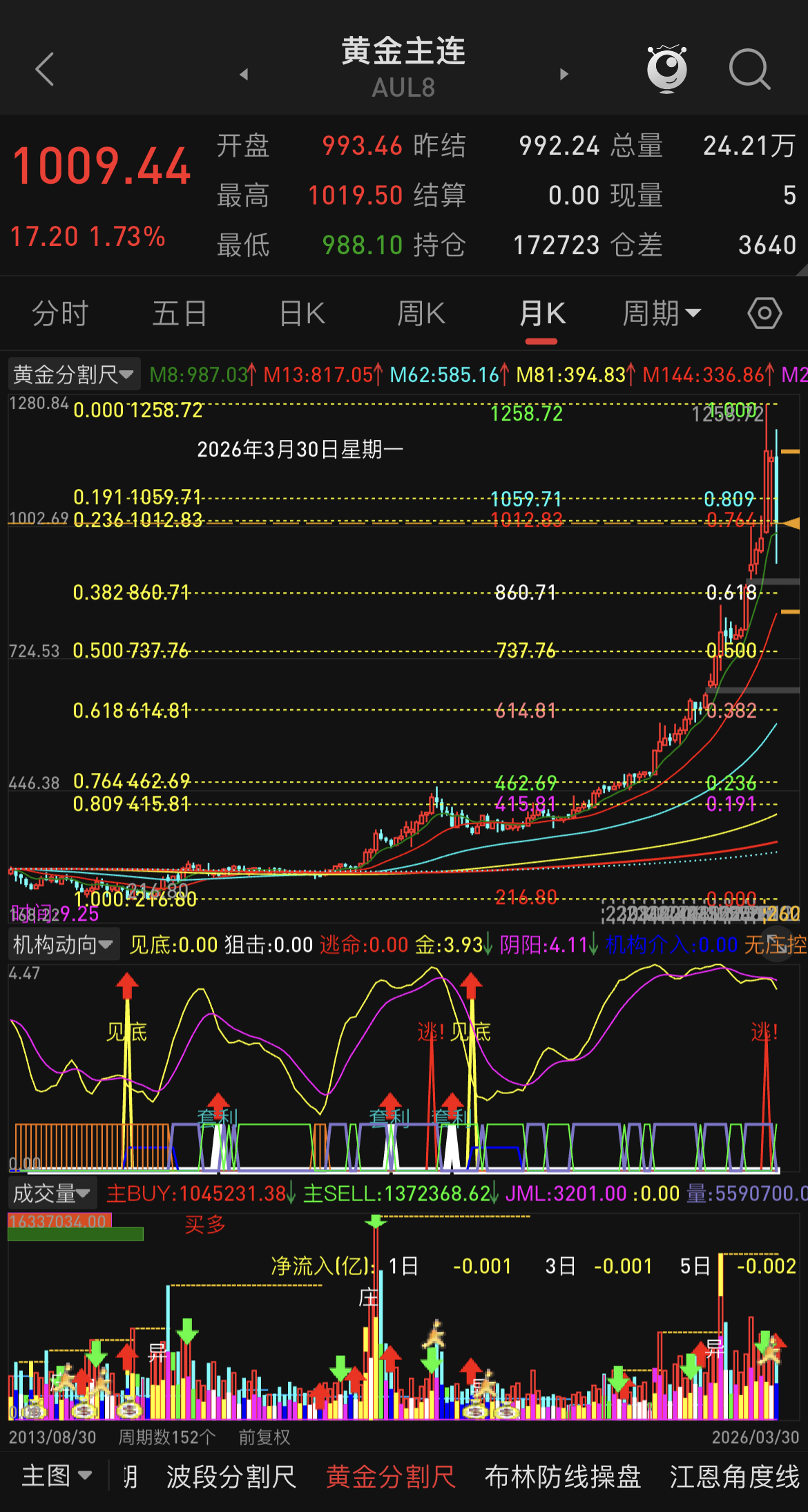Open 主图 dropdown at bottom

57,1476
